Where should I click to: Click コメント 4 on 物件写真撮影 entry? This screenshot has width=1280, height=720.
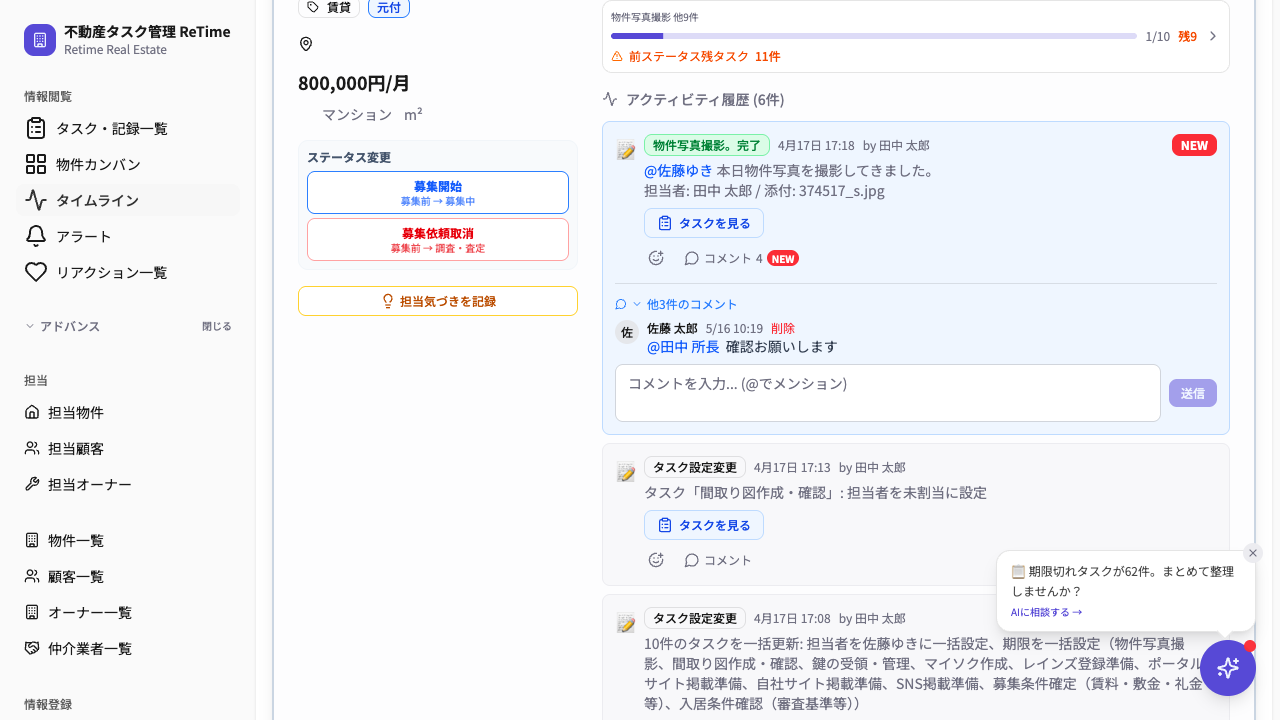click(723, 258)
